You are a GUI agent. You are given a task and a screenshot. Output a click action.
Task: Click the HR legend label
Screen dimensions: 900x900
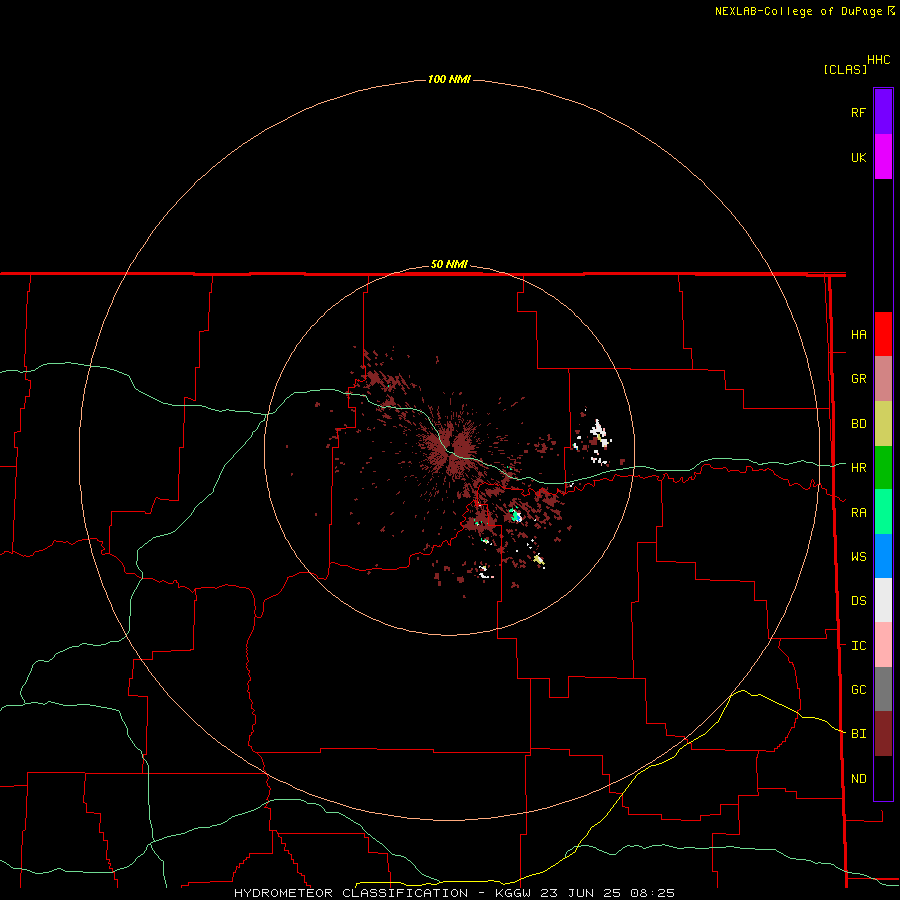[858, 468]
